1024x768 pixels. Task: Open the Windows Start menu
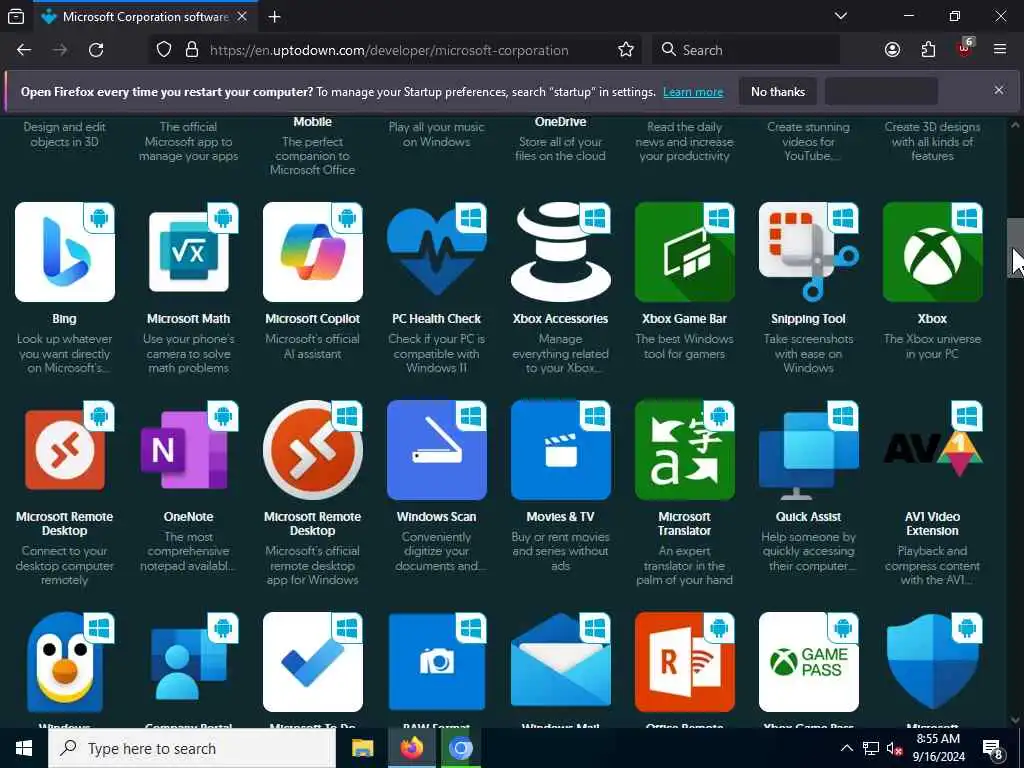coord(24,748)
